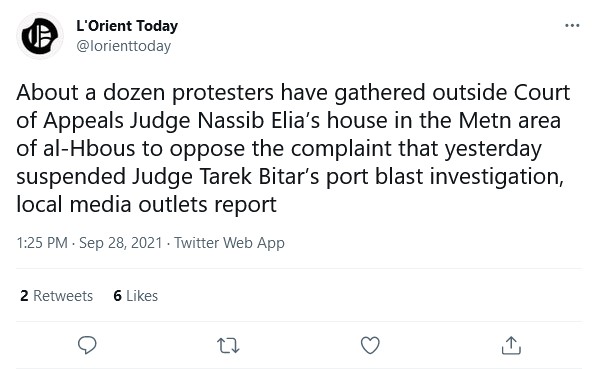Select the 1:25 PM timestamp
Image resolution: width=598 pixels, height=369 pixels.
point(42,243)
